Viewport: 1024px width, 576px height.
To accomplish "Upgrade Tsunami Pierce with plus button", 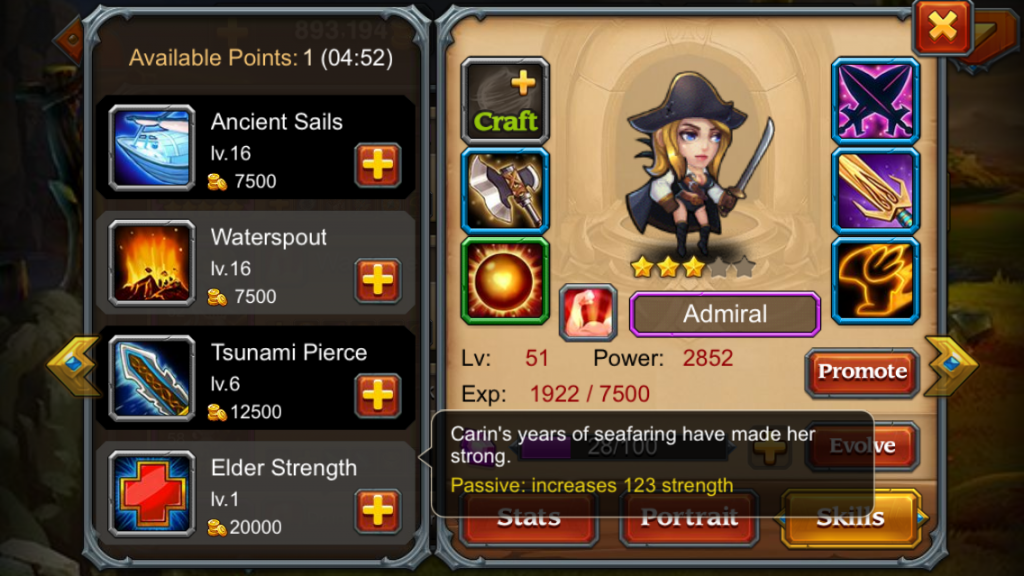I will [377, 395].
